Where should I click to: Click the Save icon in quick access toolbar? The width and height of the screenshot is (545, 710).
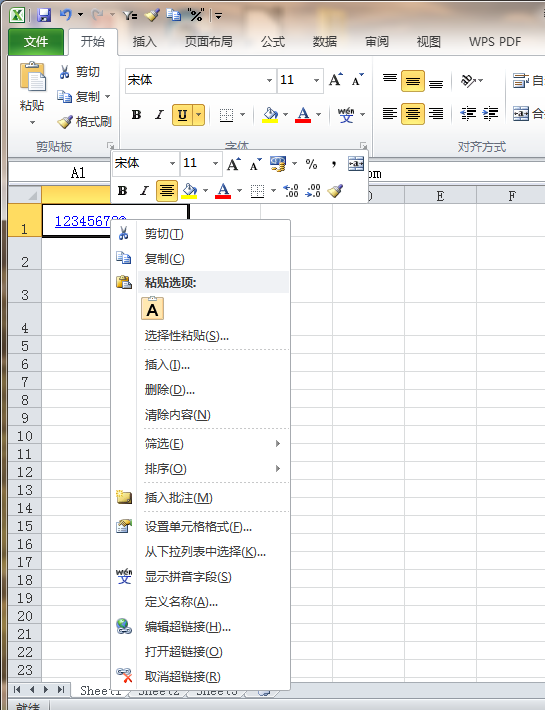[x=44, y=15]
